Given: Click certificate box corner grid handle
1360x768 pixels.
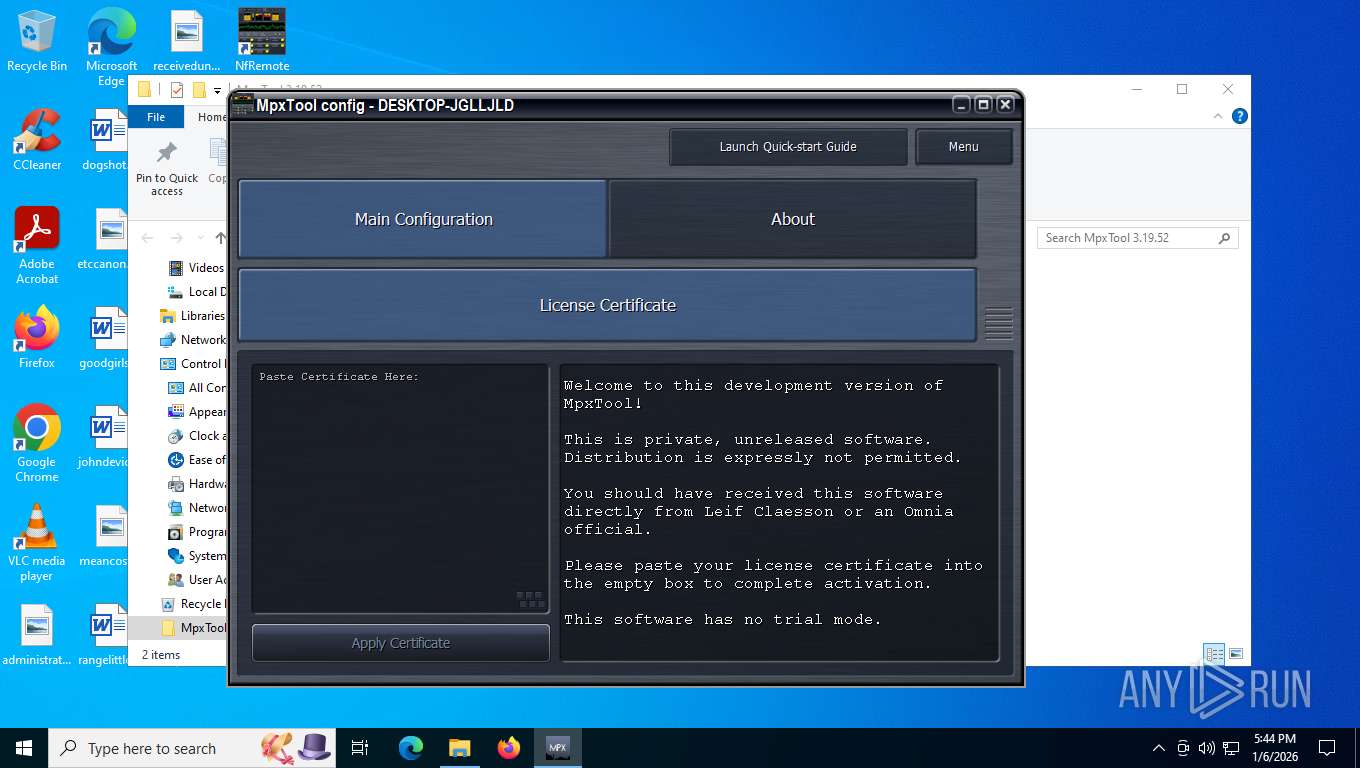Looking at the screenshot, I should (531, 600).
